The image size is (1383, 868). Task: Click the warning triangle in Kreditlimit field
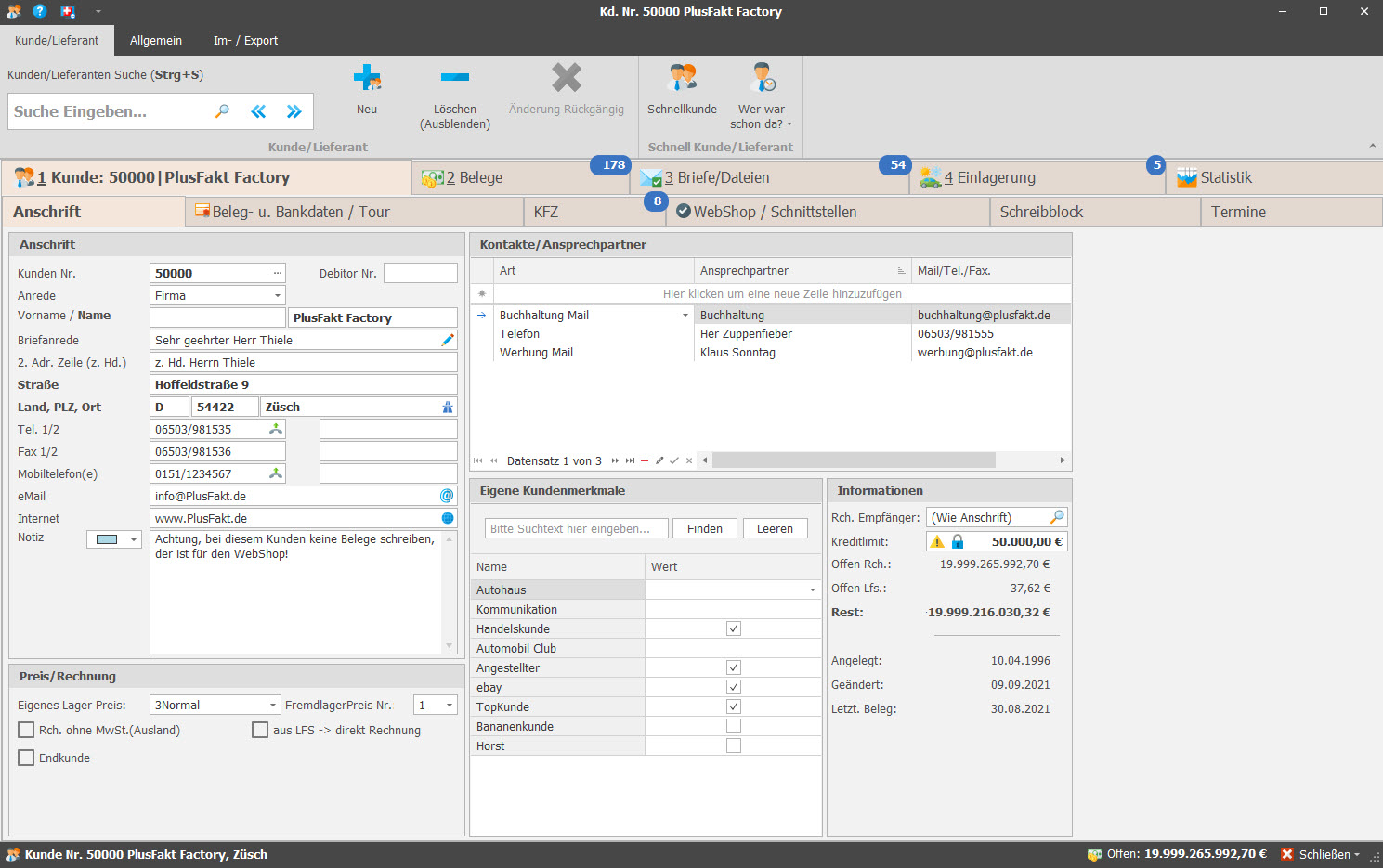[937, 541]
